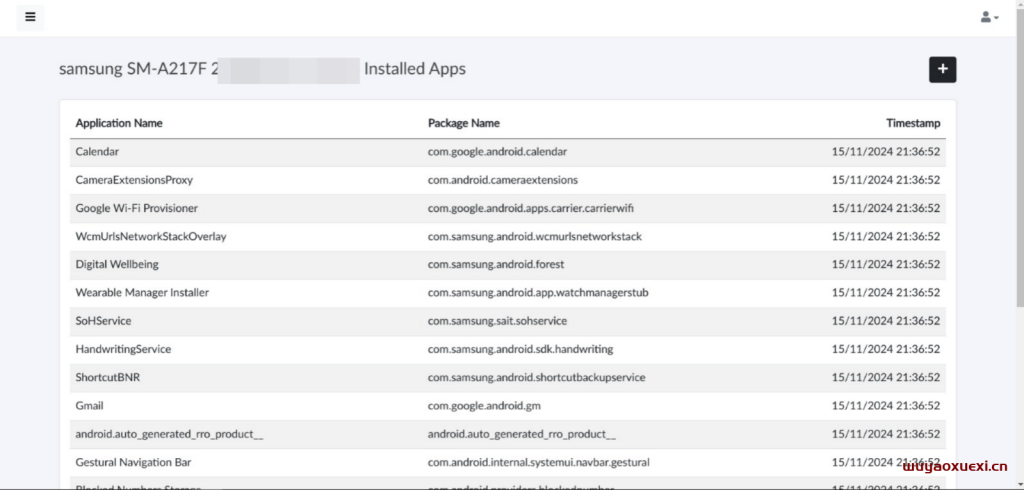The width and height of the screenshot is (1024, 490).
Task: Click the Application Name column header
Action: [119, 123]
